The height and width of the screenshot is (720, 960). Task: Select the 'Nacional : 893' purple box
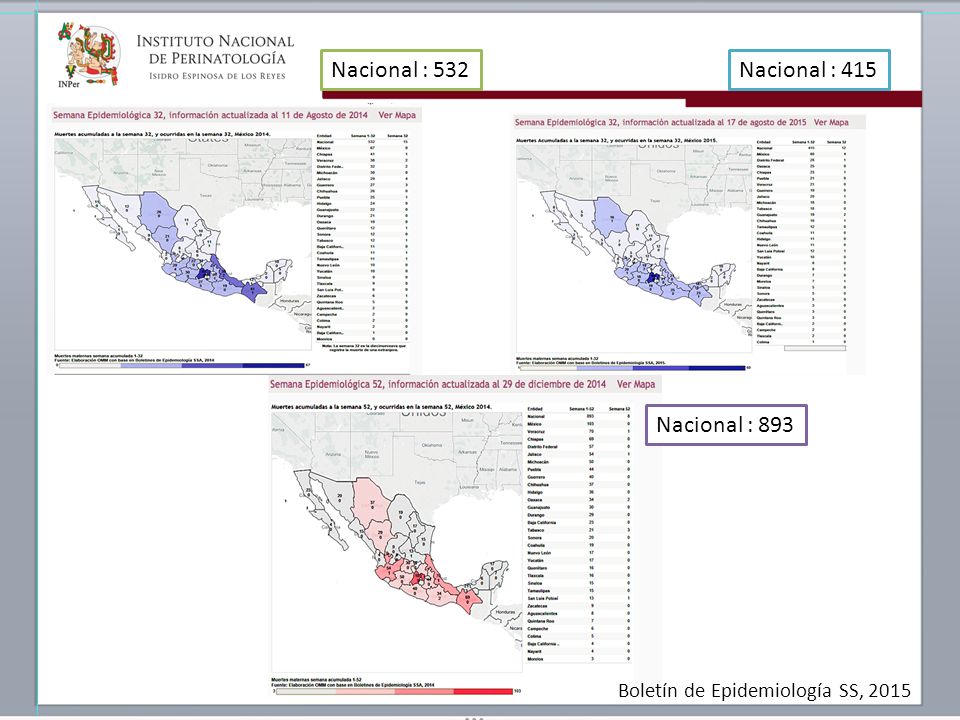pos(726,424)
